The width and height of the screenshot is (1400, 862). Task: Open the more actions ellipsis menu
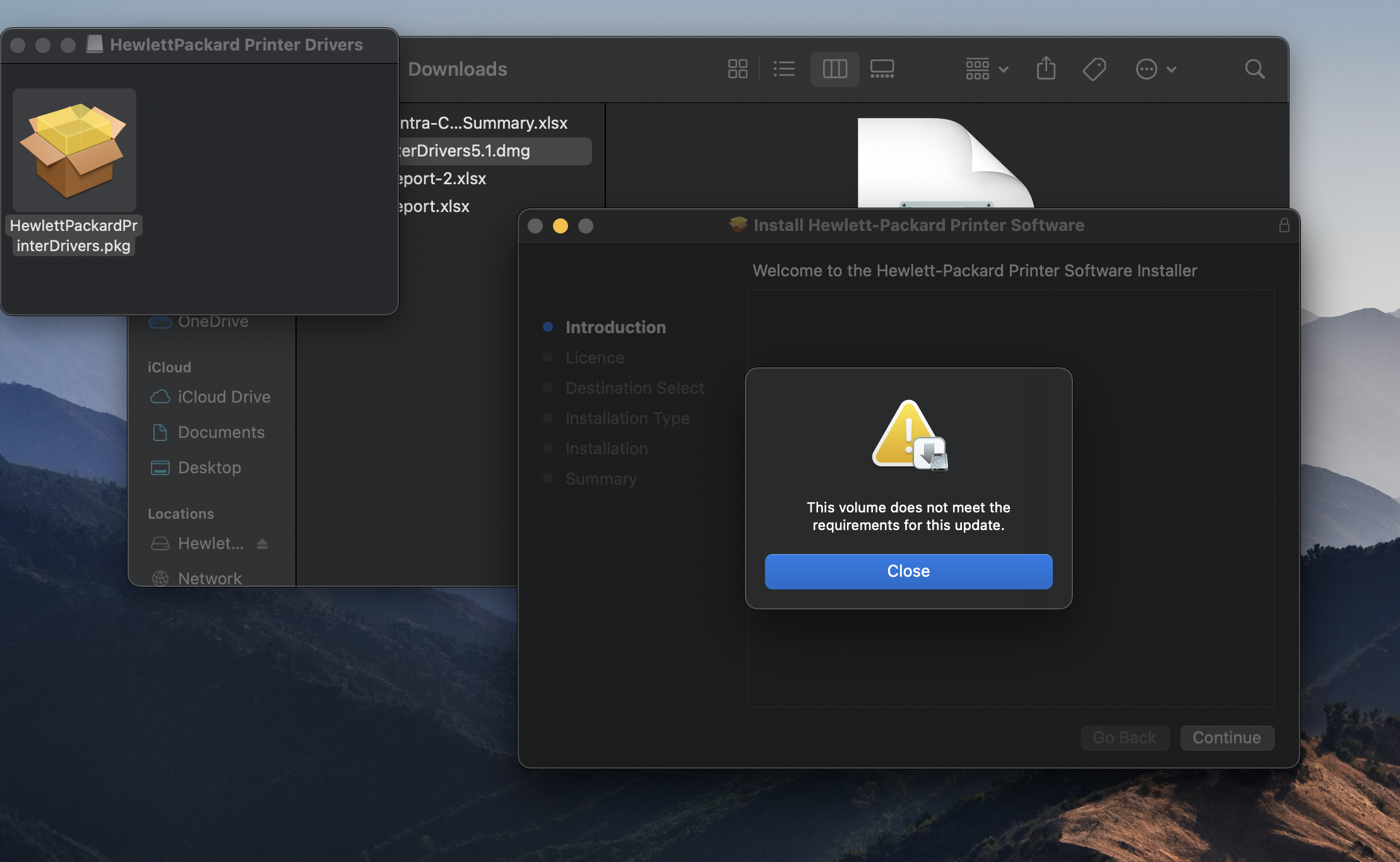[1155, 69]
